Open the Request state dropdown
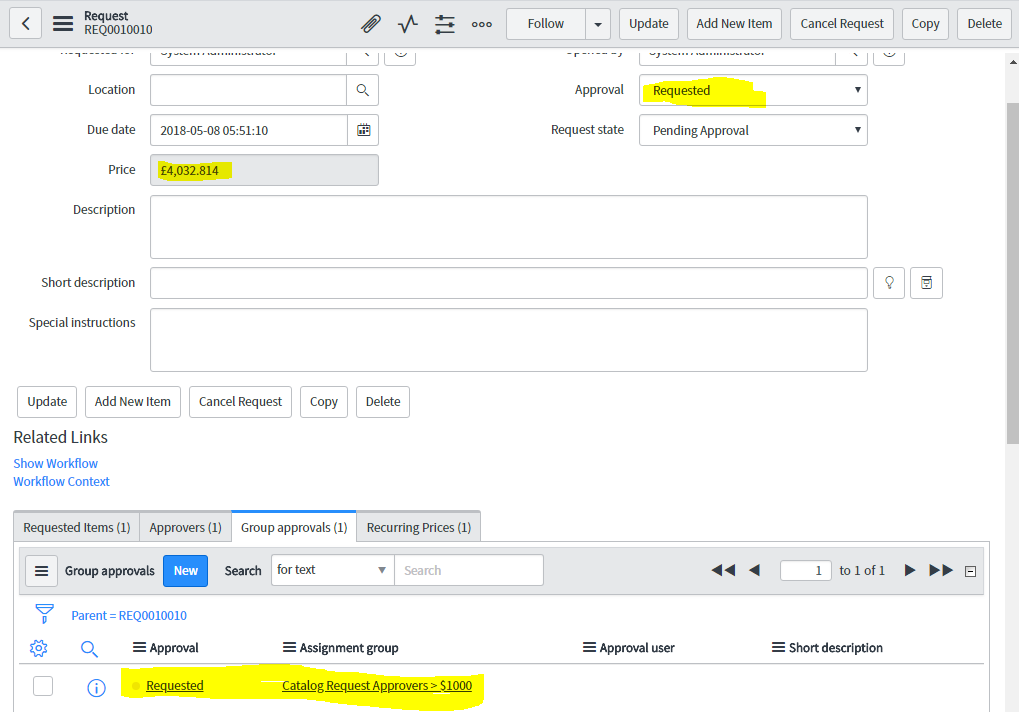1019x712 pixels. click(x=752, y=129)
